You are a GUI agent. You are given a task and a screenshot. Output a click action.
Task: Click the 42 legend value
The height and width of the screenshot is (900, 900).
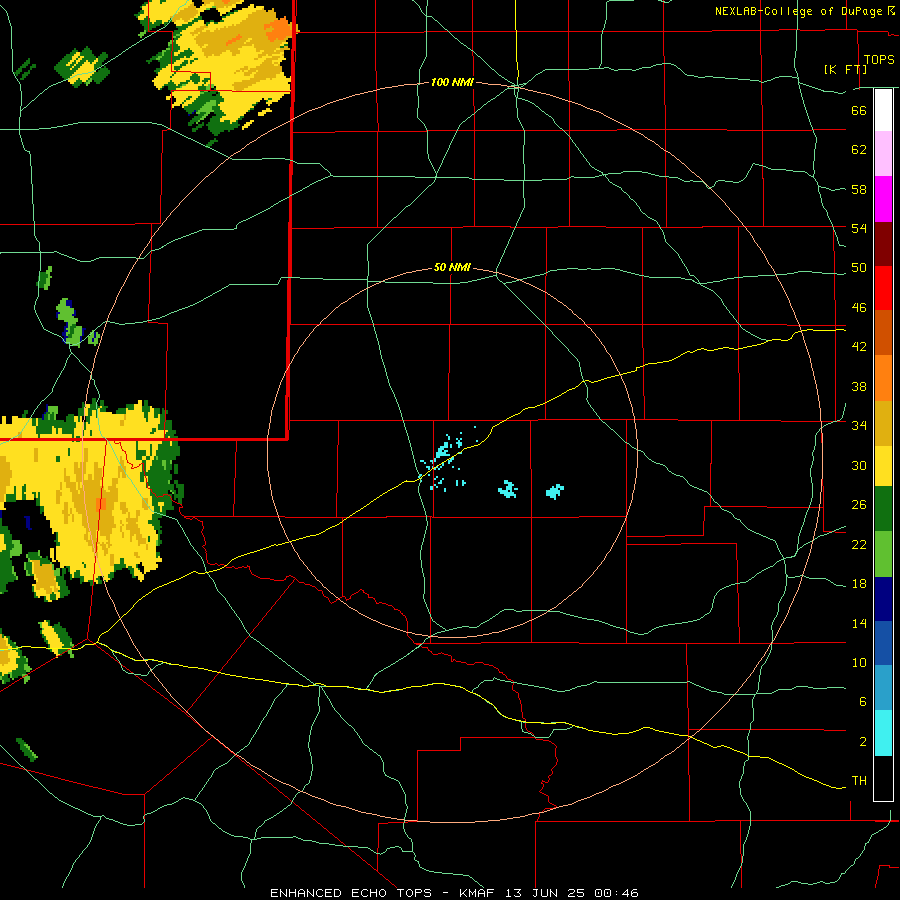[x=859, y=346]
